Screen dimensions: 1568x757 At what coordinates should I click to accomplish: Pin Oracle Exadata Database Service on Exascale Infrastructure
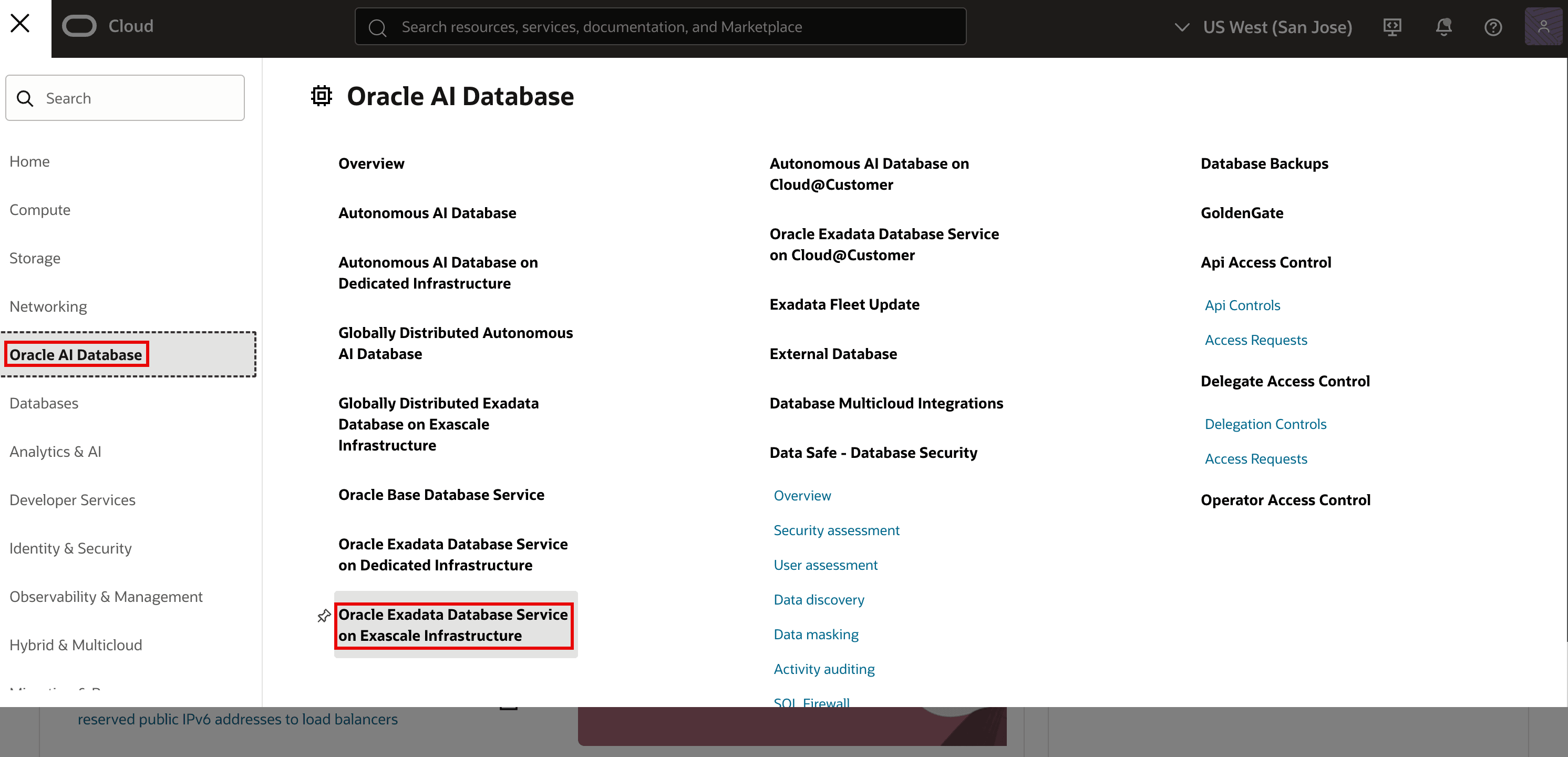click(x=324, y=616)
